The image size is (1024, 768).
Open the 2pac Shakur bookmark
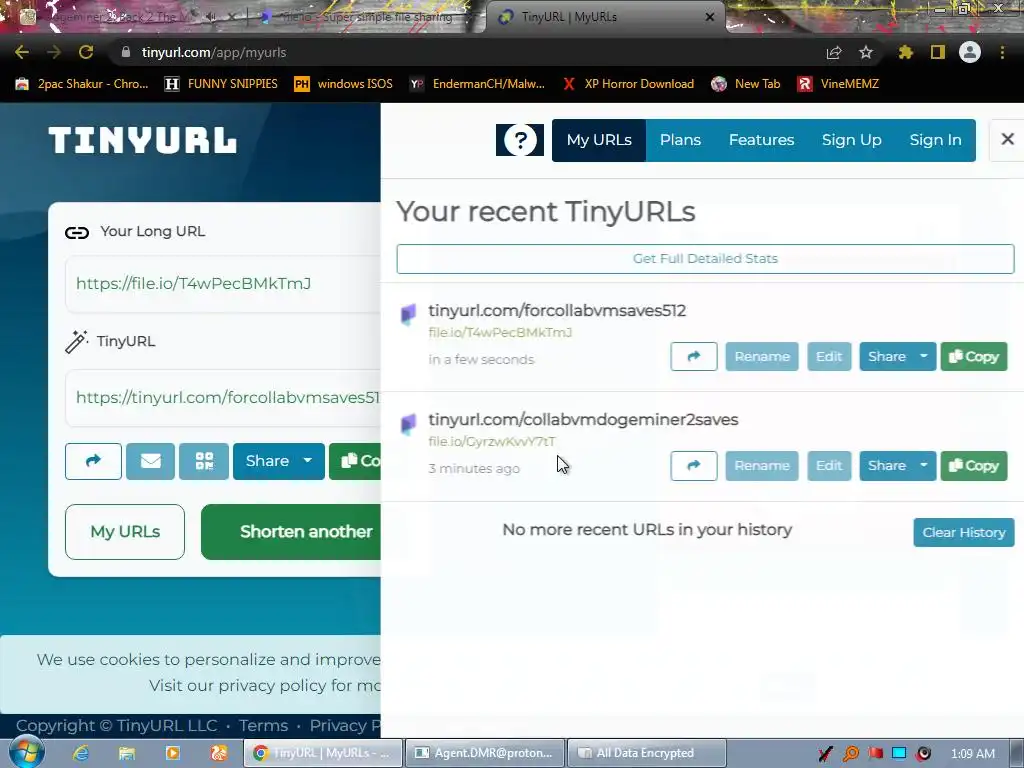coord(82,84)
